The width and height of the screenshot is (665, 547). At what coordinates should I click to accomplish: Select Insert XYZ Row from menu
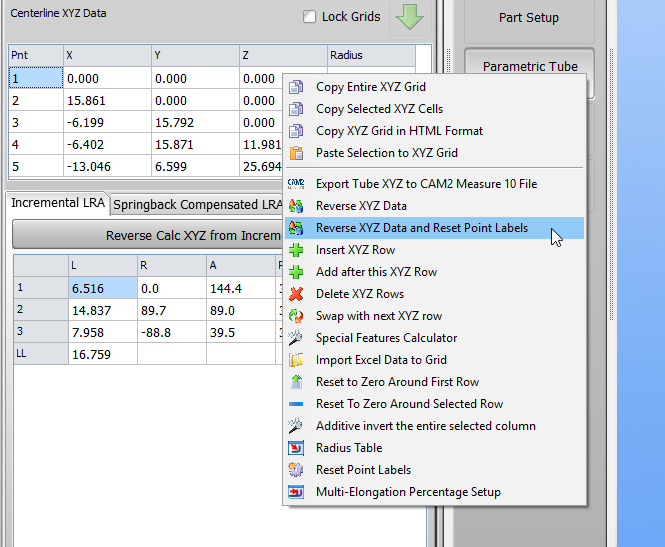[434, 250]
